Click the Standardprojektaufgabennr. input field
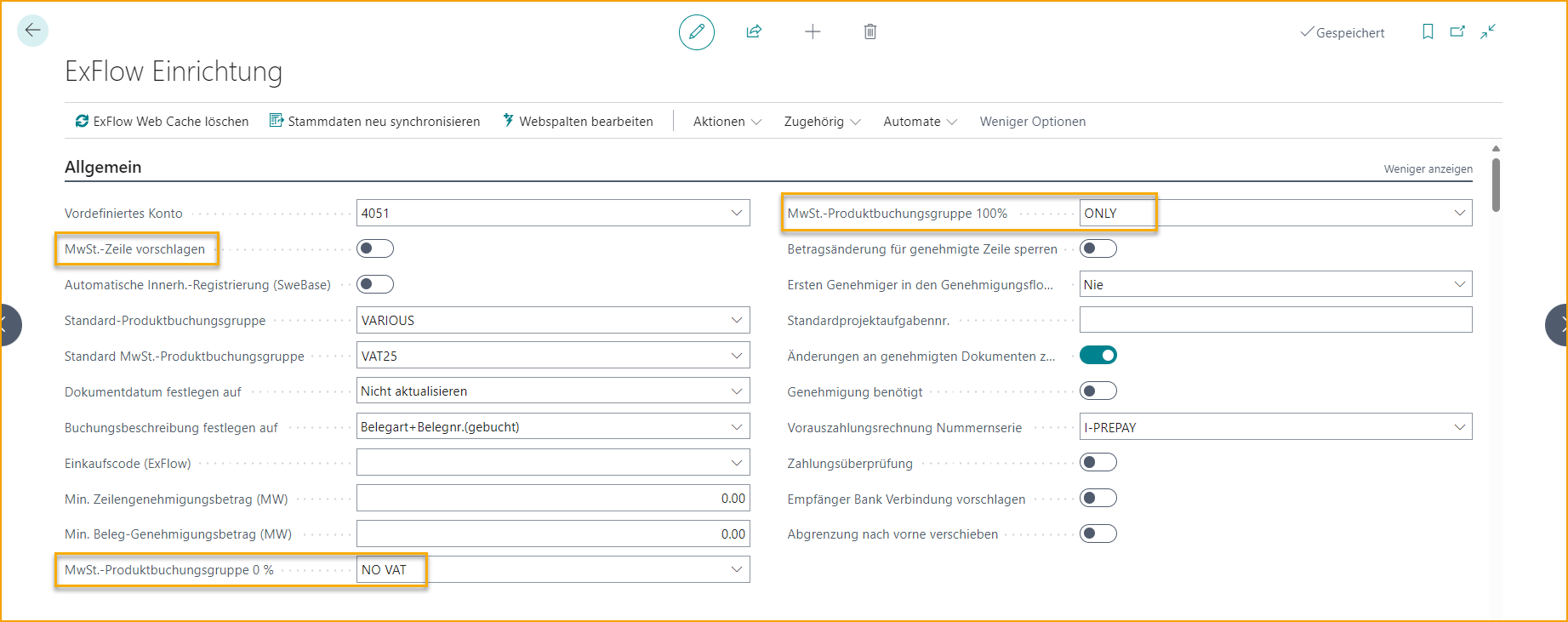The width and height of the screenshot is (1568, 622). click(1274, 320)
